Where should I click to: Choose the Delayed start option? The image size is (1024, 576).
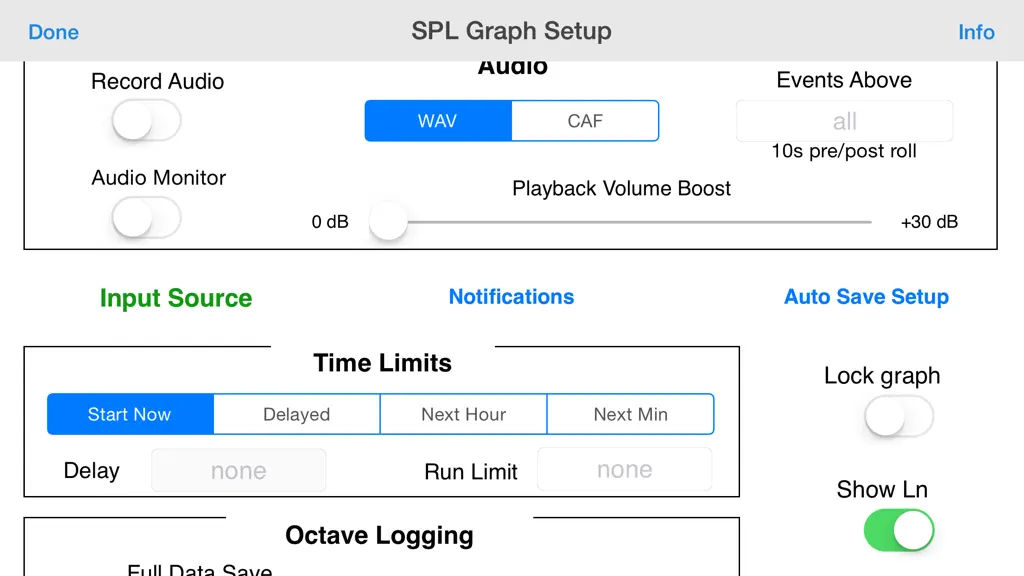point(296,414)
